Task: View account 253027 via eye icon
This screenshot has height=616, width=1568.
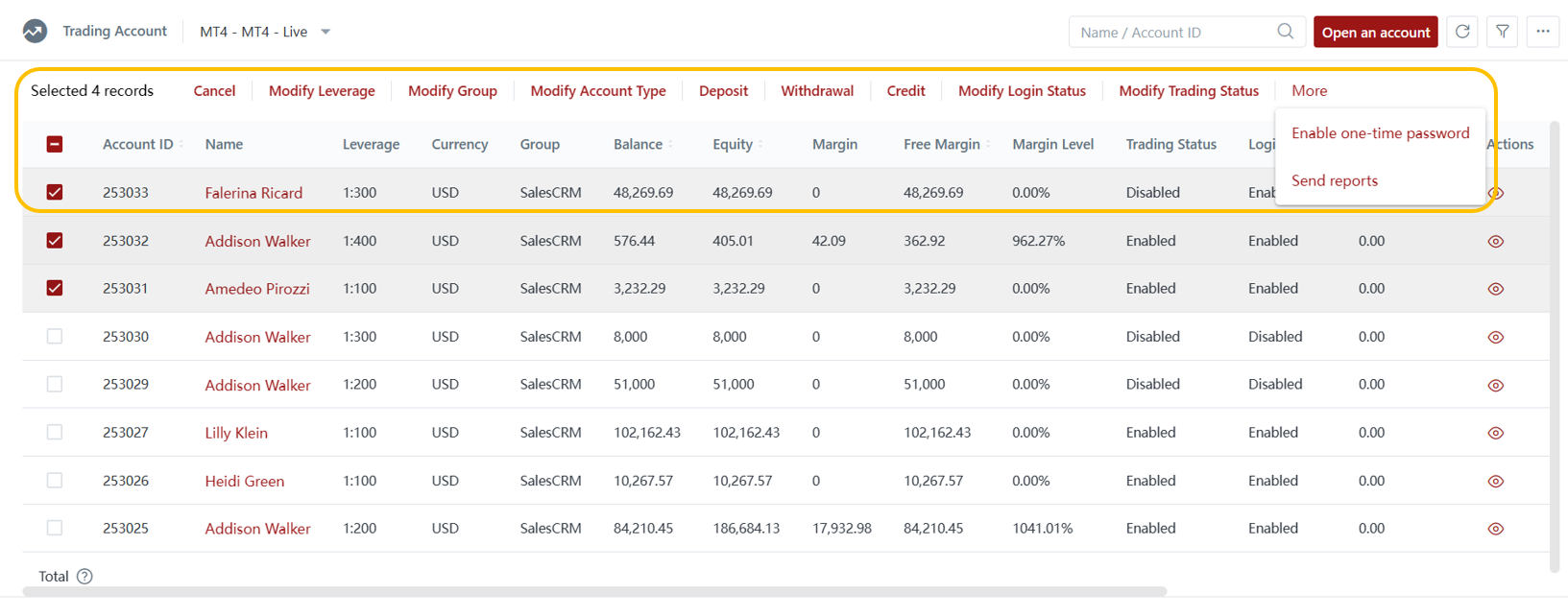Action: [1495, 434]
